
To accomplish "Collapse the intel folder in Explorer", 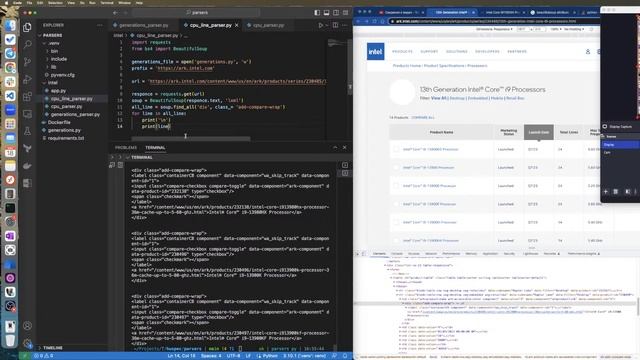I will click(44, 83).
